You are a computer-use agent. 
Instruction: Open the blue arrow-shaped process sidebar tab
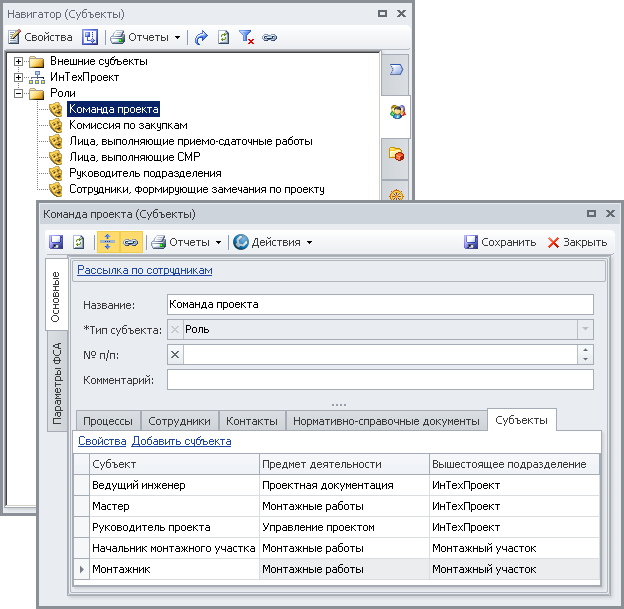(x=396, y=70)
